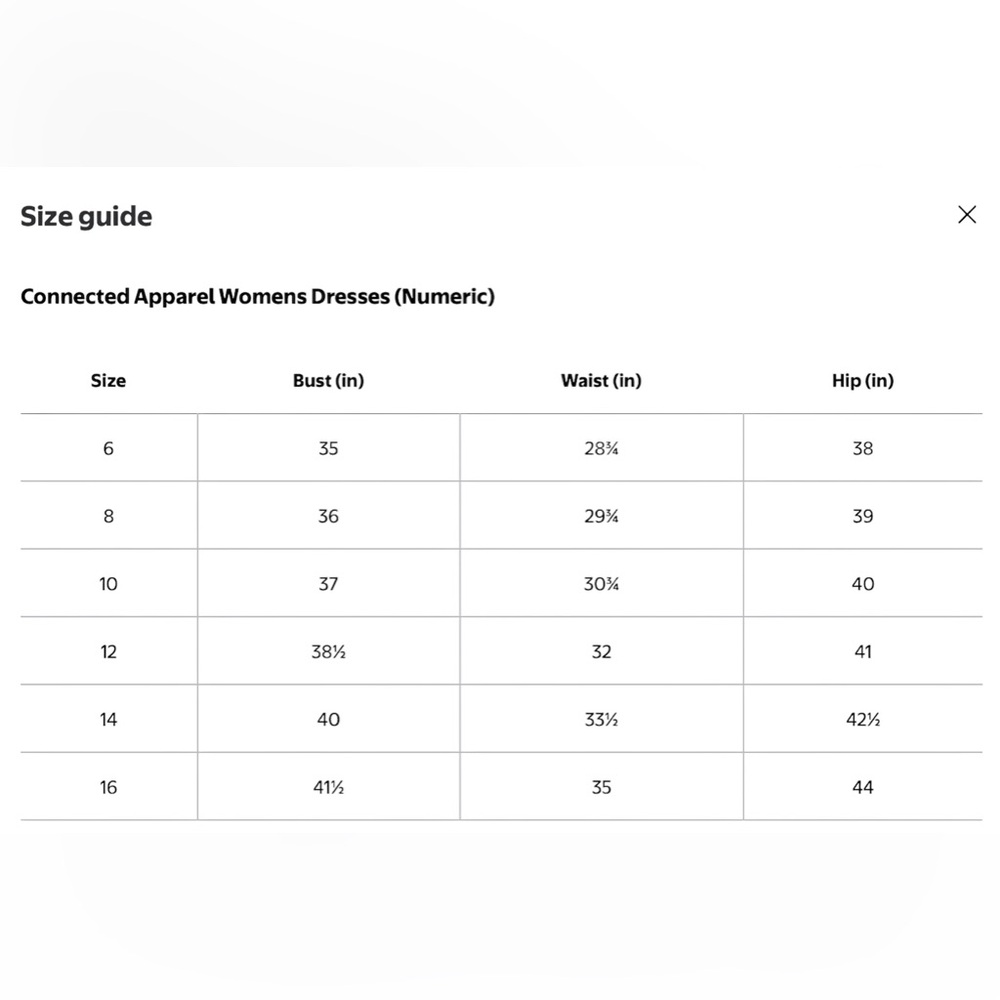Select the Connected Apparel Womens Dresses title
The image size is (1000, 1000).
(x=258, y=297)
